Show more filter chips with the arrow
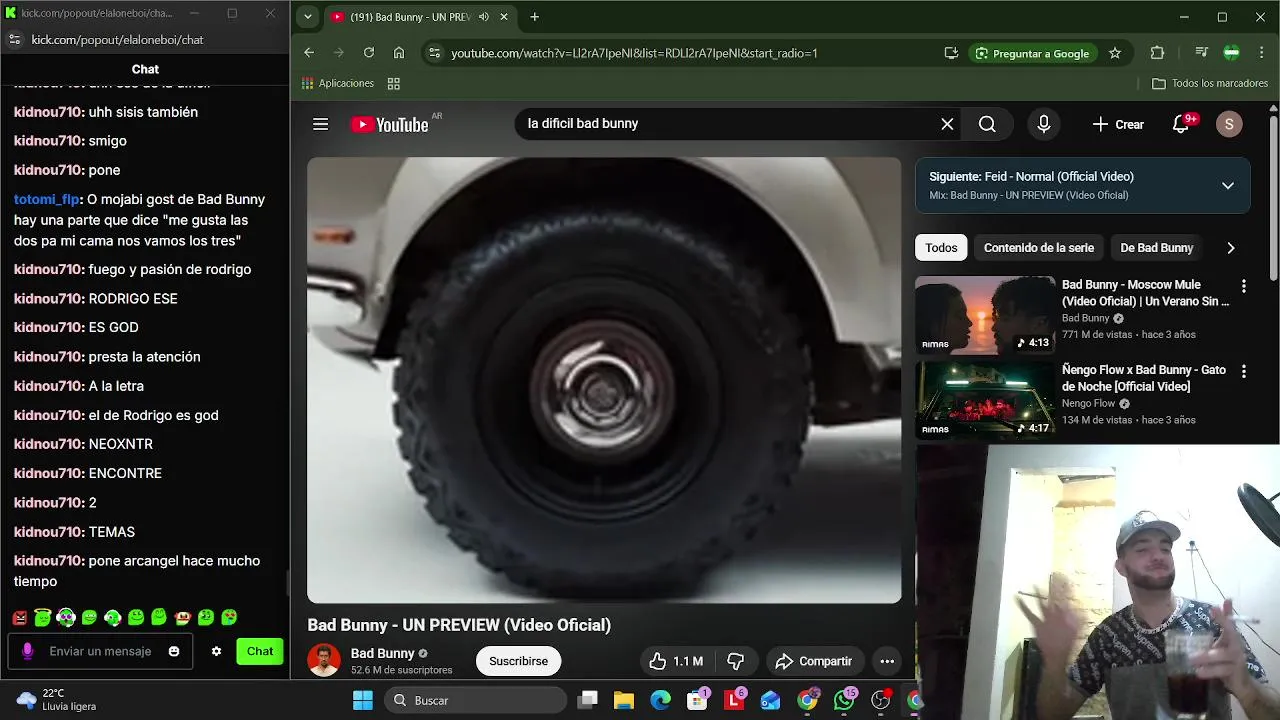The height and width of the screenshot is (720, 1280). pyautogui.click(x=1230, y=248)
